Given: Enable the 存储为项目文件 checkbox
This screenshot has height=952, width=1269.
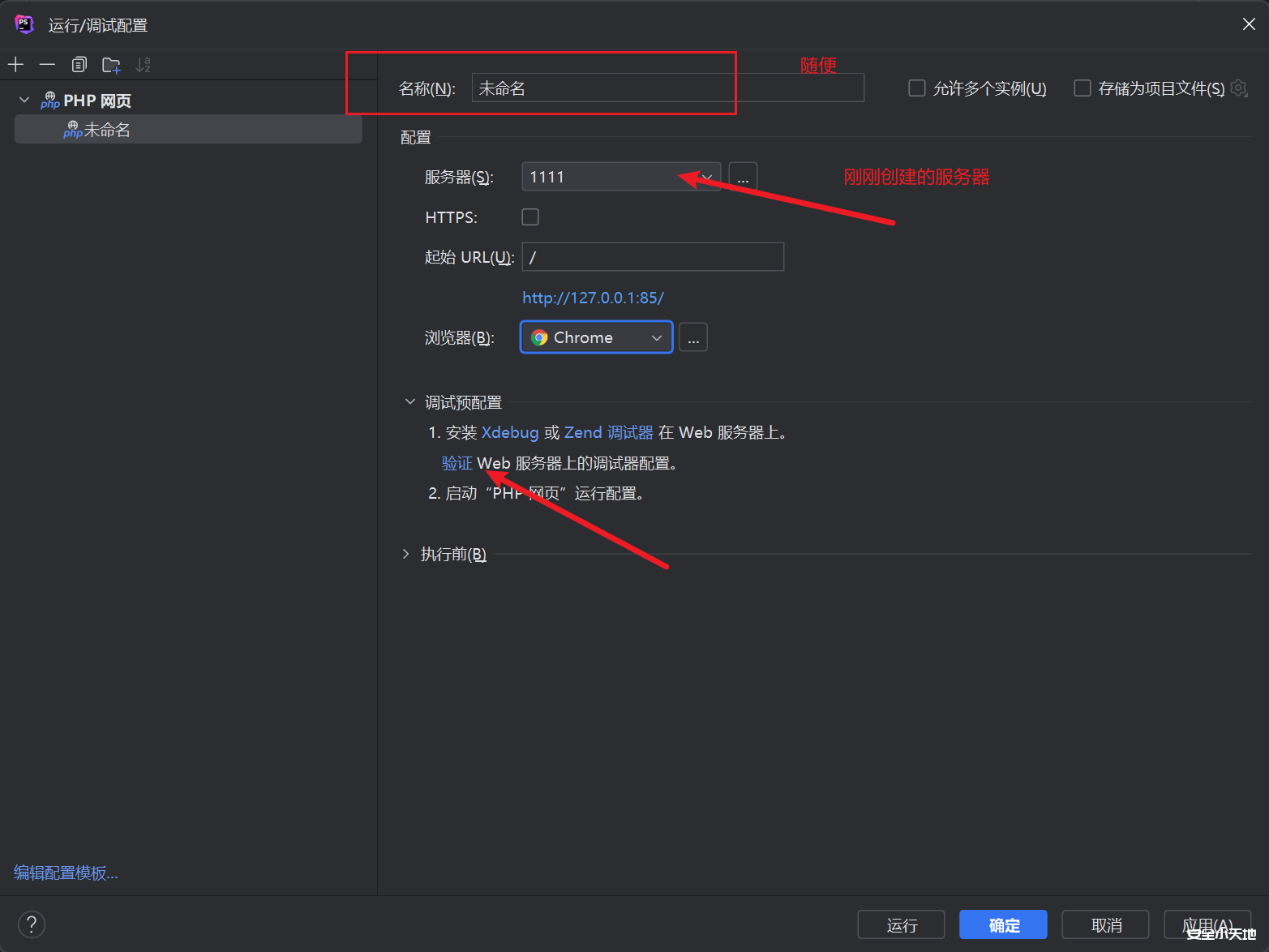Looking at the screenshot, I should click(x=1083, y=88).
